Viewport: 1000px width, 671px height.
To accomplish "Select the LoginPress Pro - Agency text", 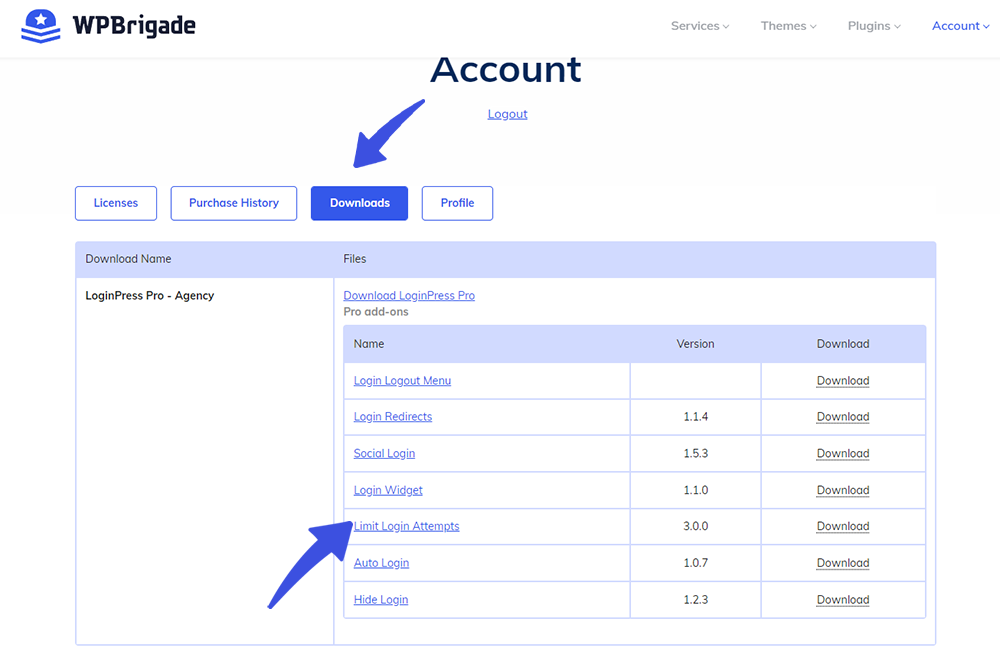I will [x=150, y=296].
